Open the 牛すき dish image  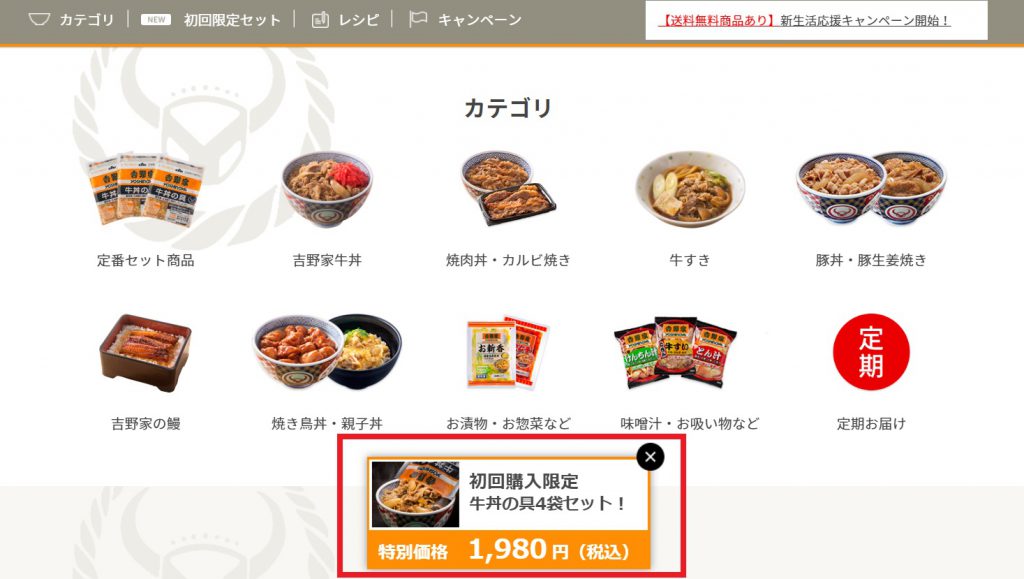click(690, 189)
